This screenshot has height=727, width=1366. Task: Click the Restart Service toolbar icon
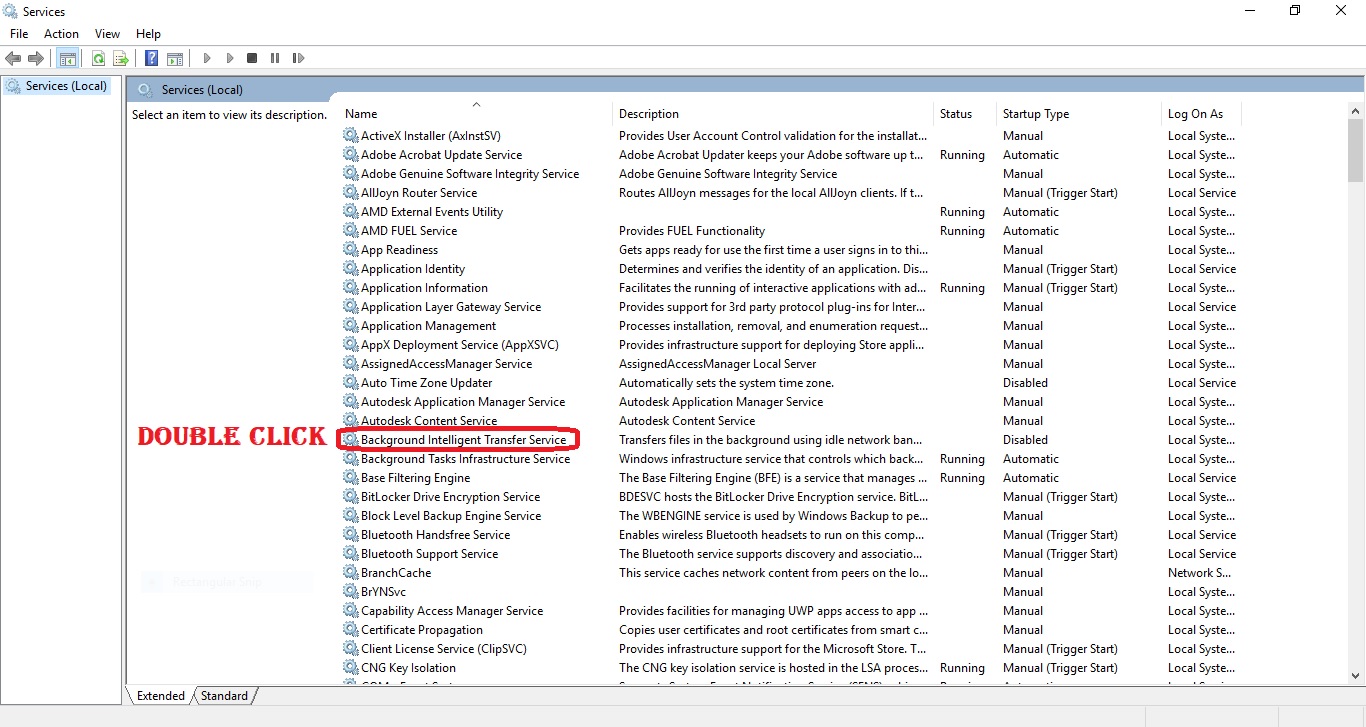pyautogui.click(x=298, y=59)
